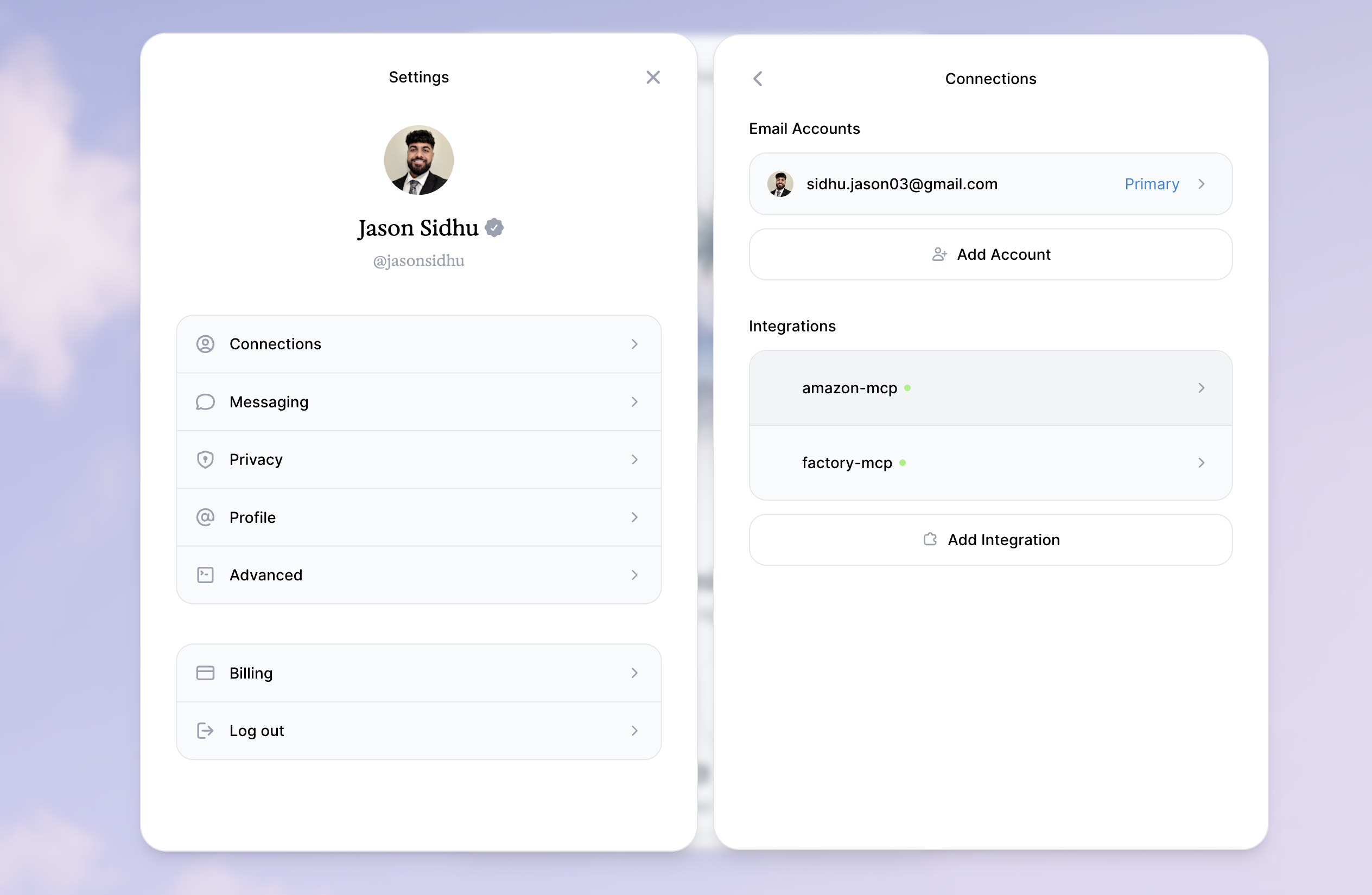
Task: Close the Settings panel
Action: tap(652, 77)
